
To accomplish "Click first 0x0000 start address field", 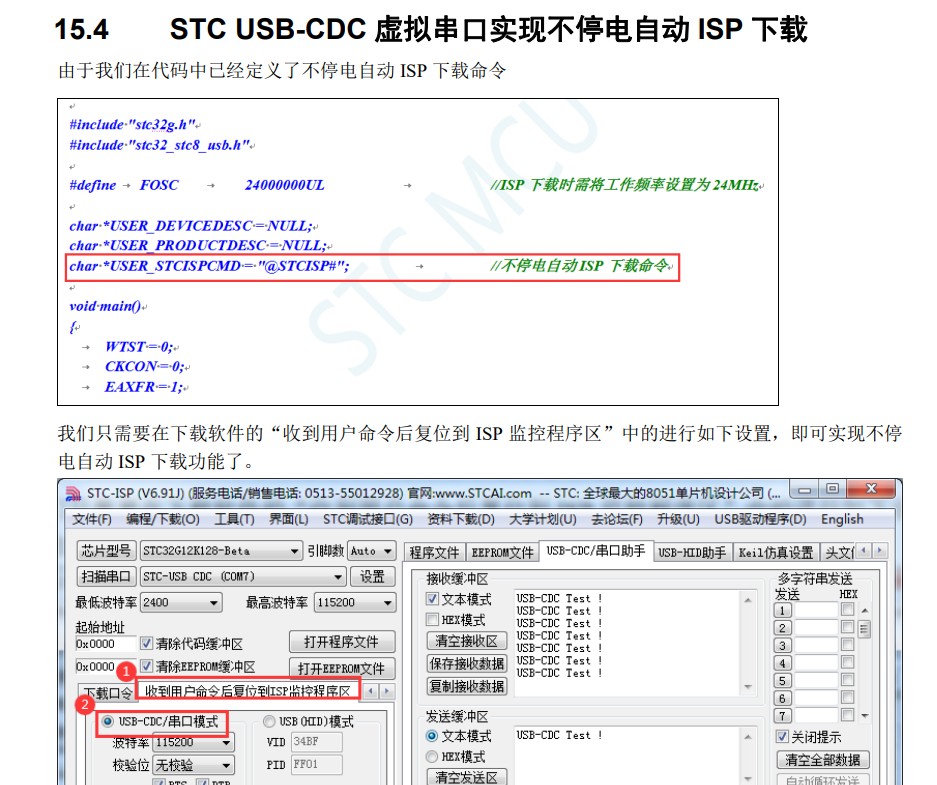I will coord(106,643).
